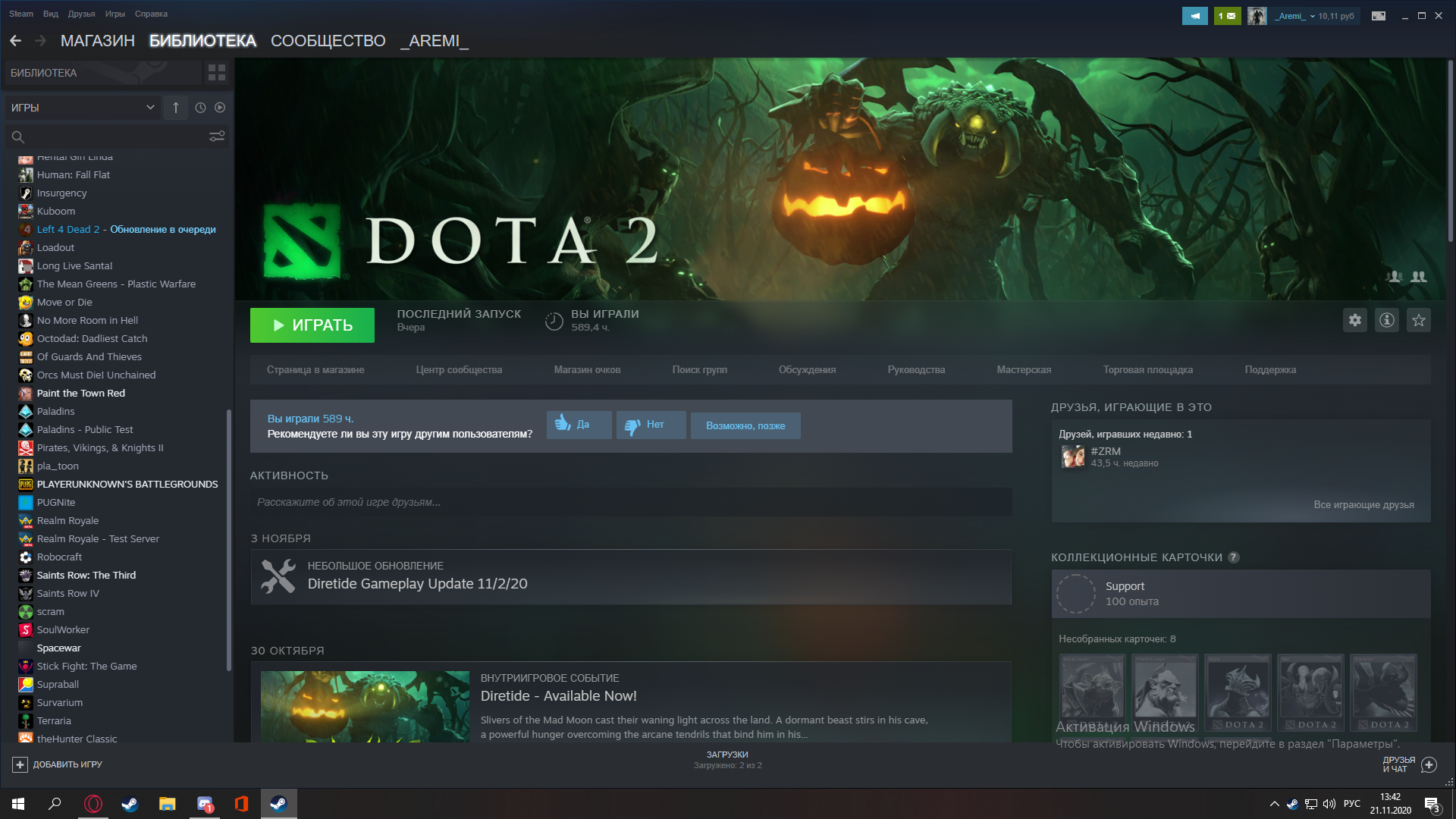The image size is (1456, 819).
Task: Open Поддержка link
Action: 1270,370
